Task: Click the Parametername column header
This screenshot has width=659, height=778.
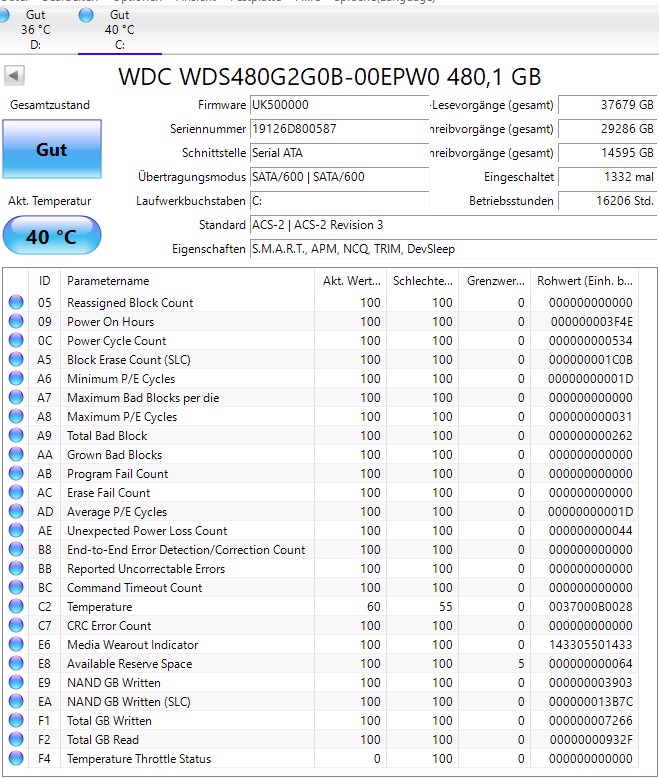Action: coord(188,281)
